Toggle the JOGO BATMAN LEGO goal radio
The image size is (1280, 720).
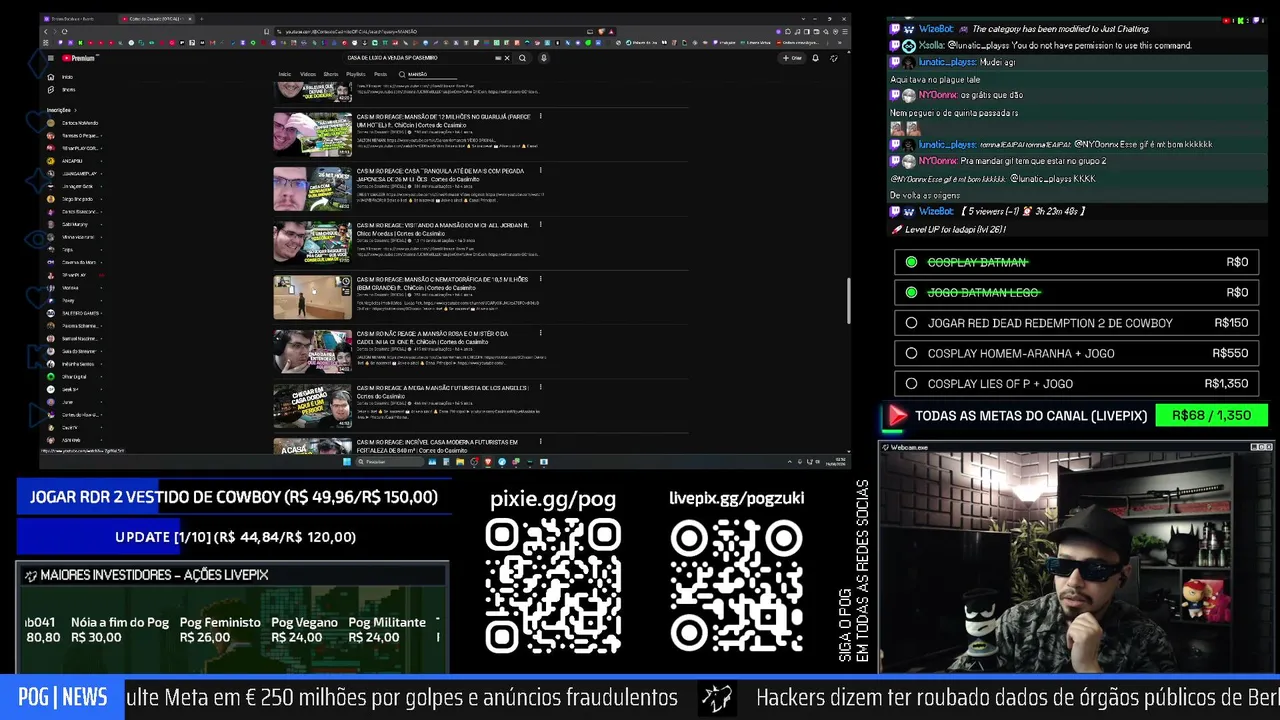click(x=911, y=292)
